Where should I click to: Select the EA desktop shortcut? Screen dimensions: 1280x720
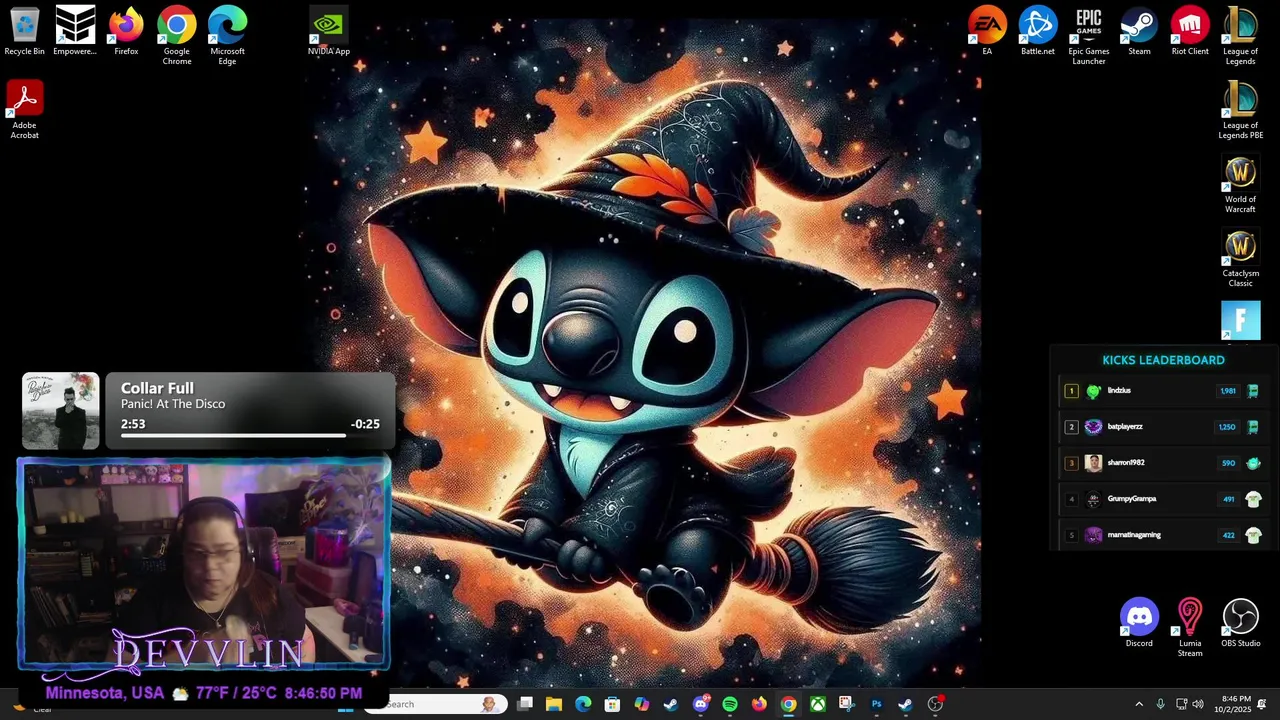(x=987, y=31)
